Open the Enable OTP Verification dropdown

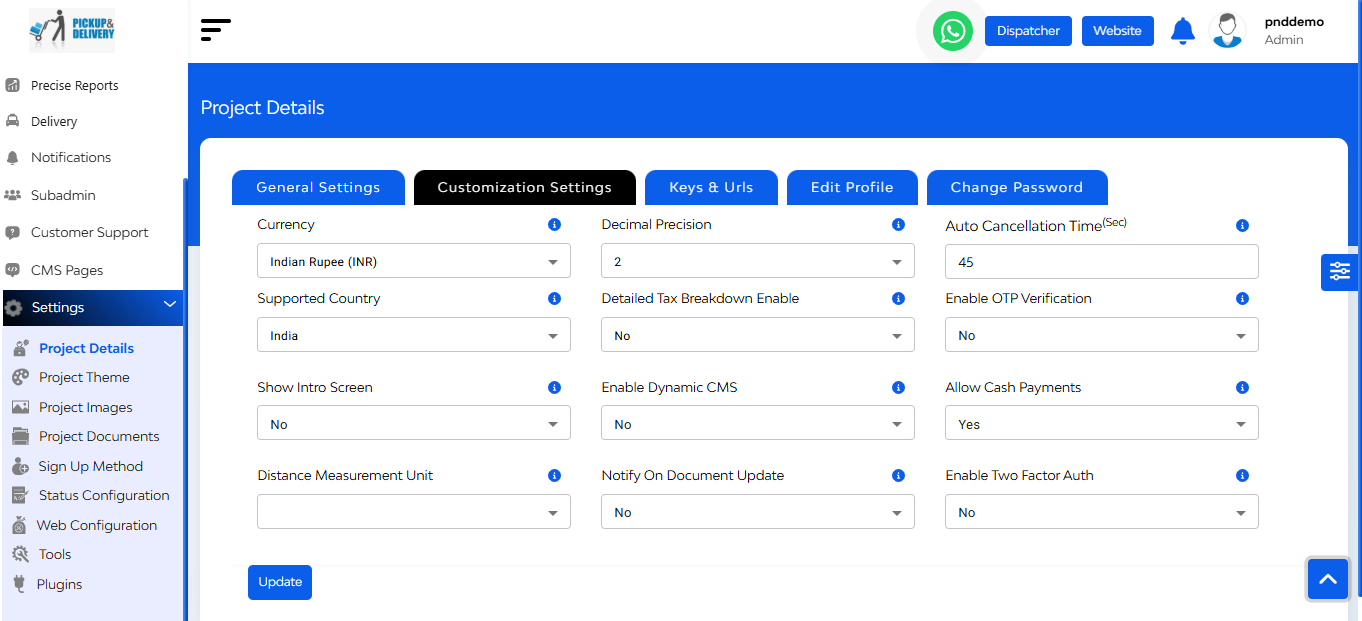tap(1102, 335)
